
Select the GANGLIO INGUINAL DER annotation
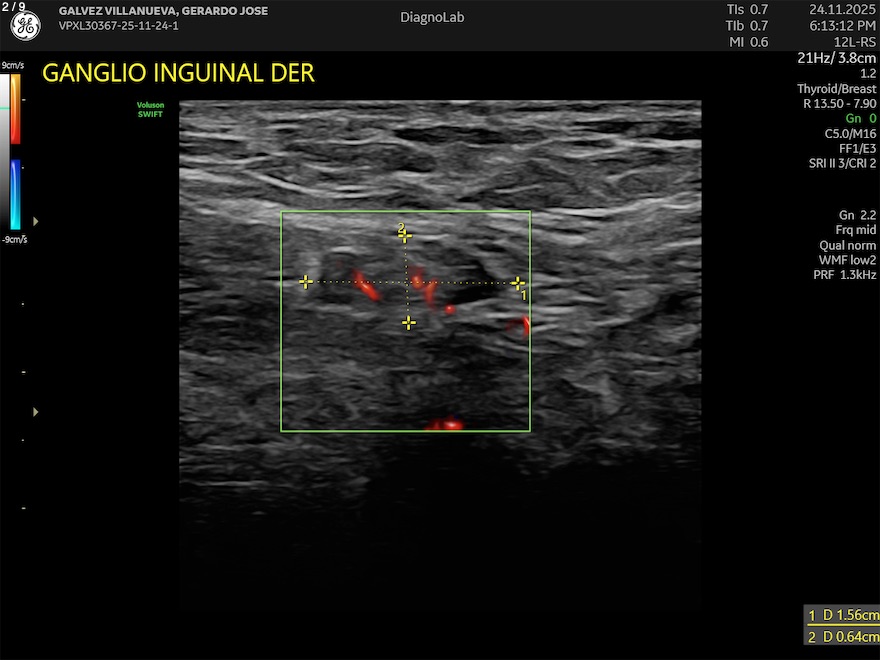[x=178, y=73]
